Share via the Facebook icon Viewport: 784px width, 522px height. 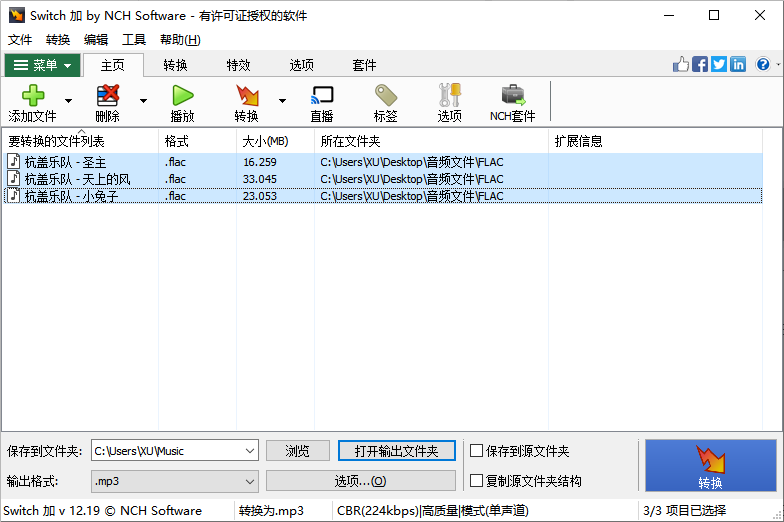pyautogui.click(x=700, y=64)
